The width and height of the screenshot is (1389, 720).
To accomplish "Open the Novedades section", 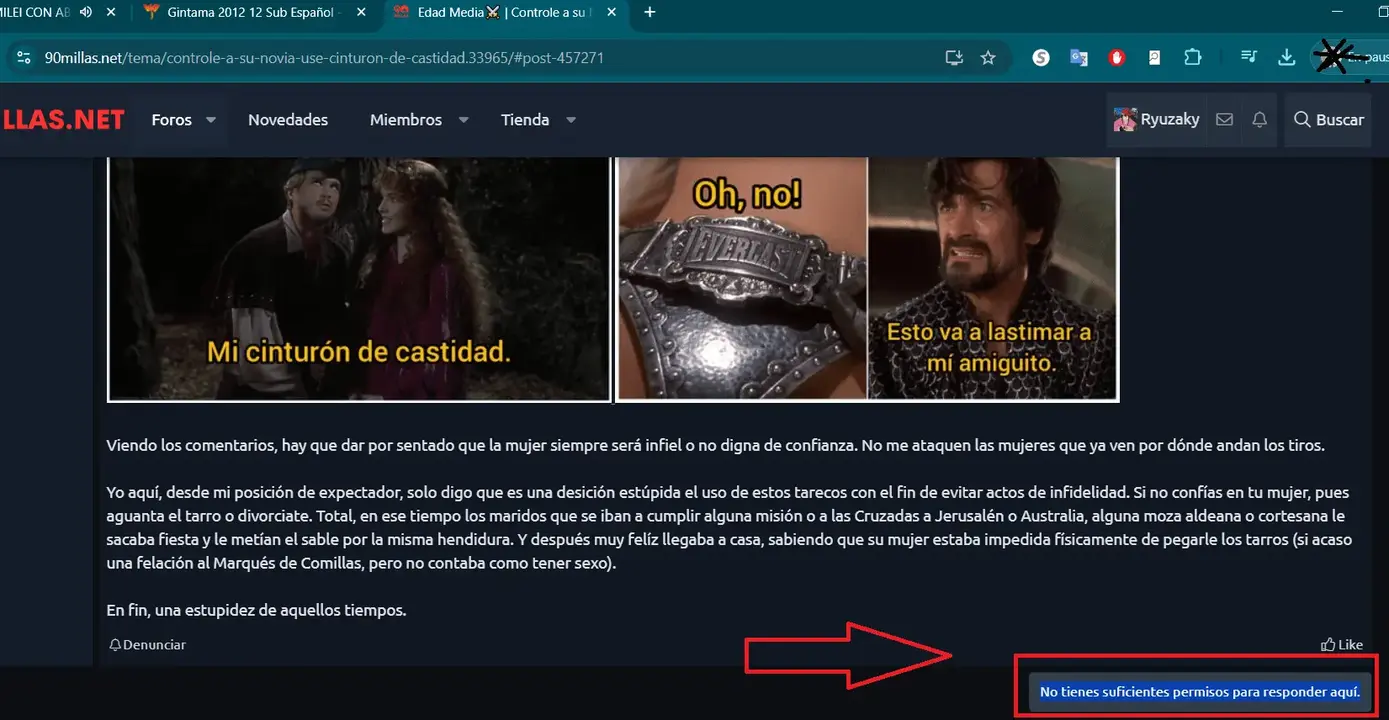I will pyautogui.click(x=288, y=120).
